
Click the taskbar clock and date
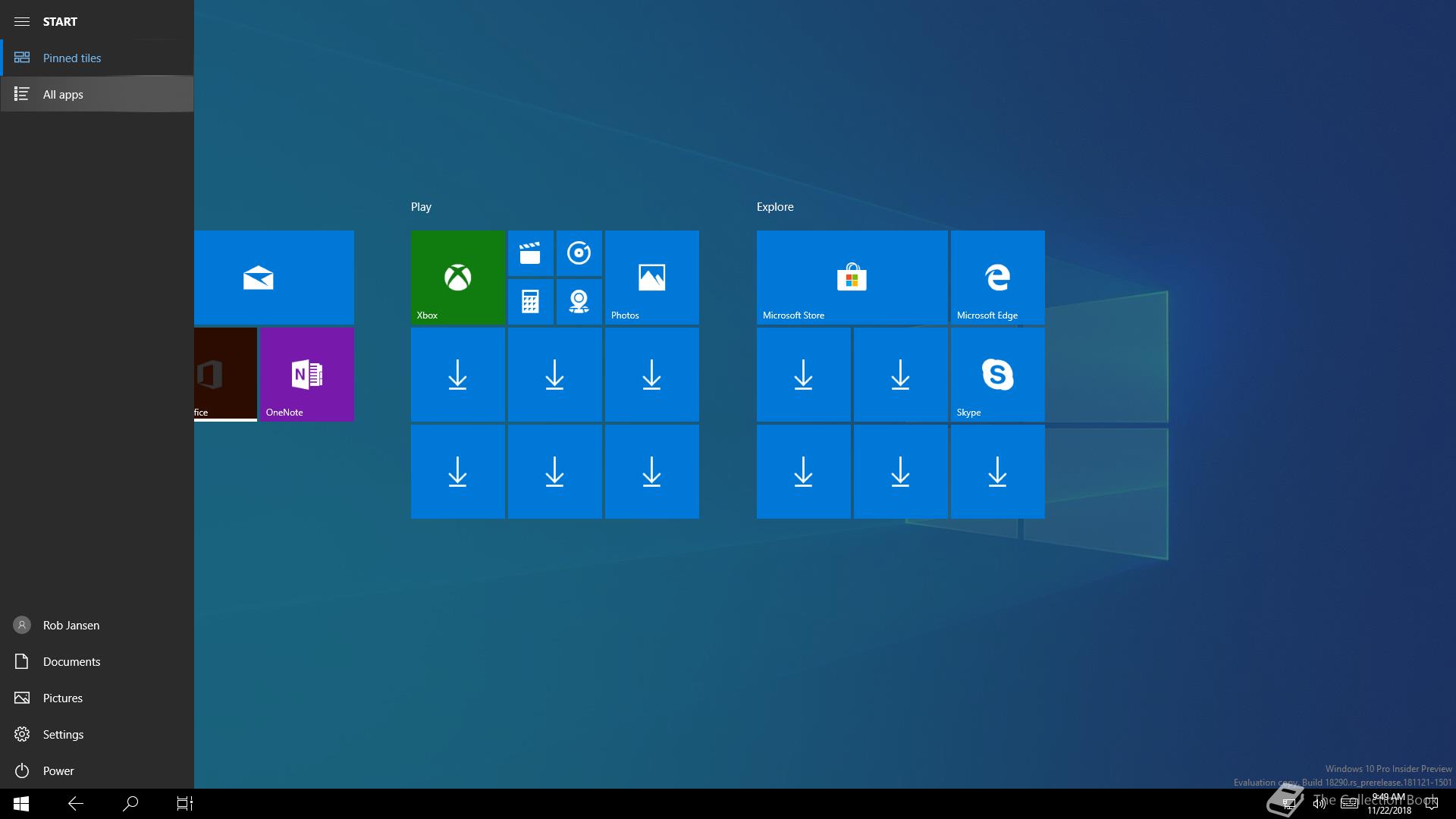[x=1389, y=804]
